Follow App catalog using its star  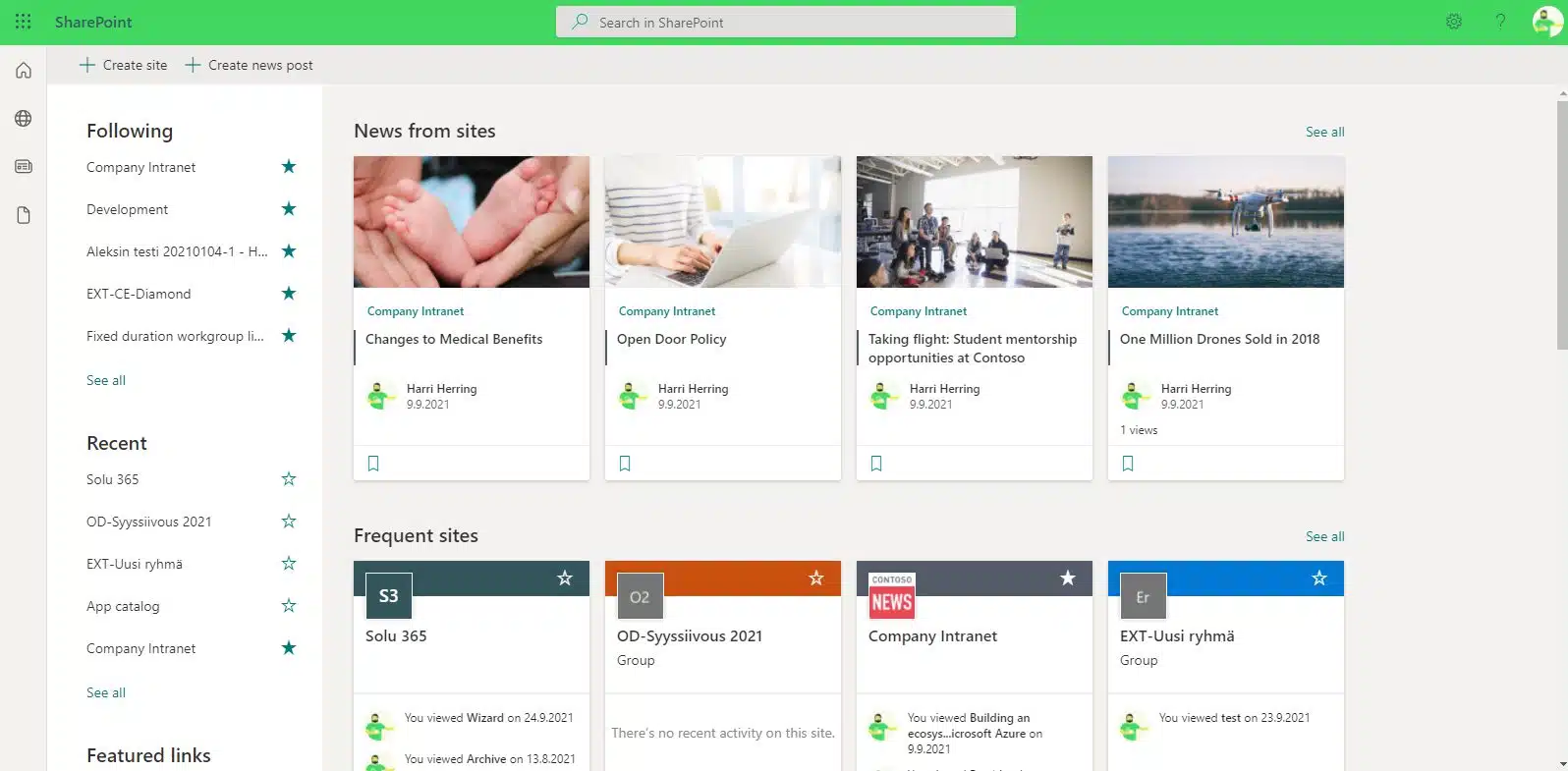[x=289, y=606]
